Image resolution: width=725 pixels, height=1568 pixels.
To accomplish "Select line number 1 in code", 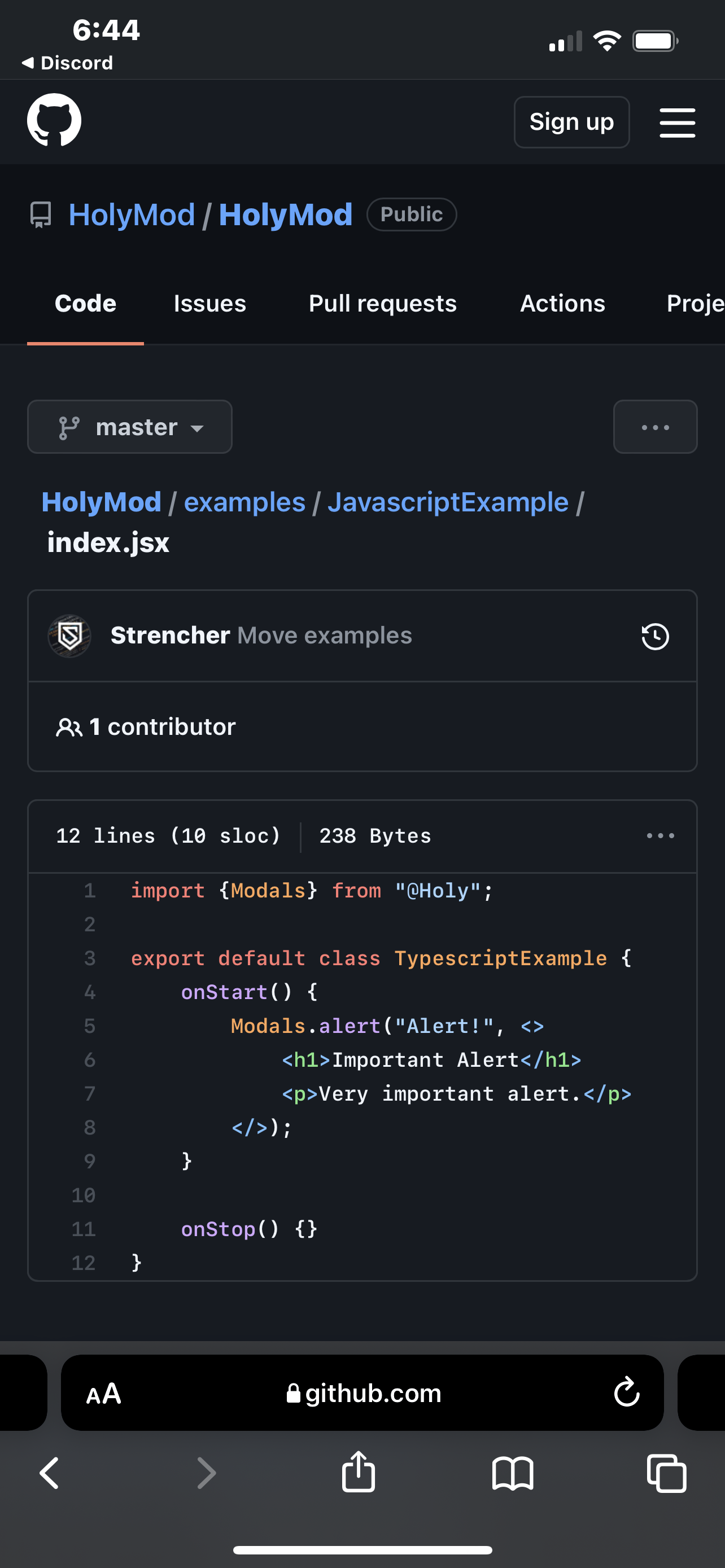I will tap(89, 891).
